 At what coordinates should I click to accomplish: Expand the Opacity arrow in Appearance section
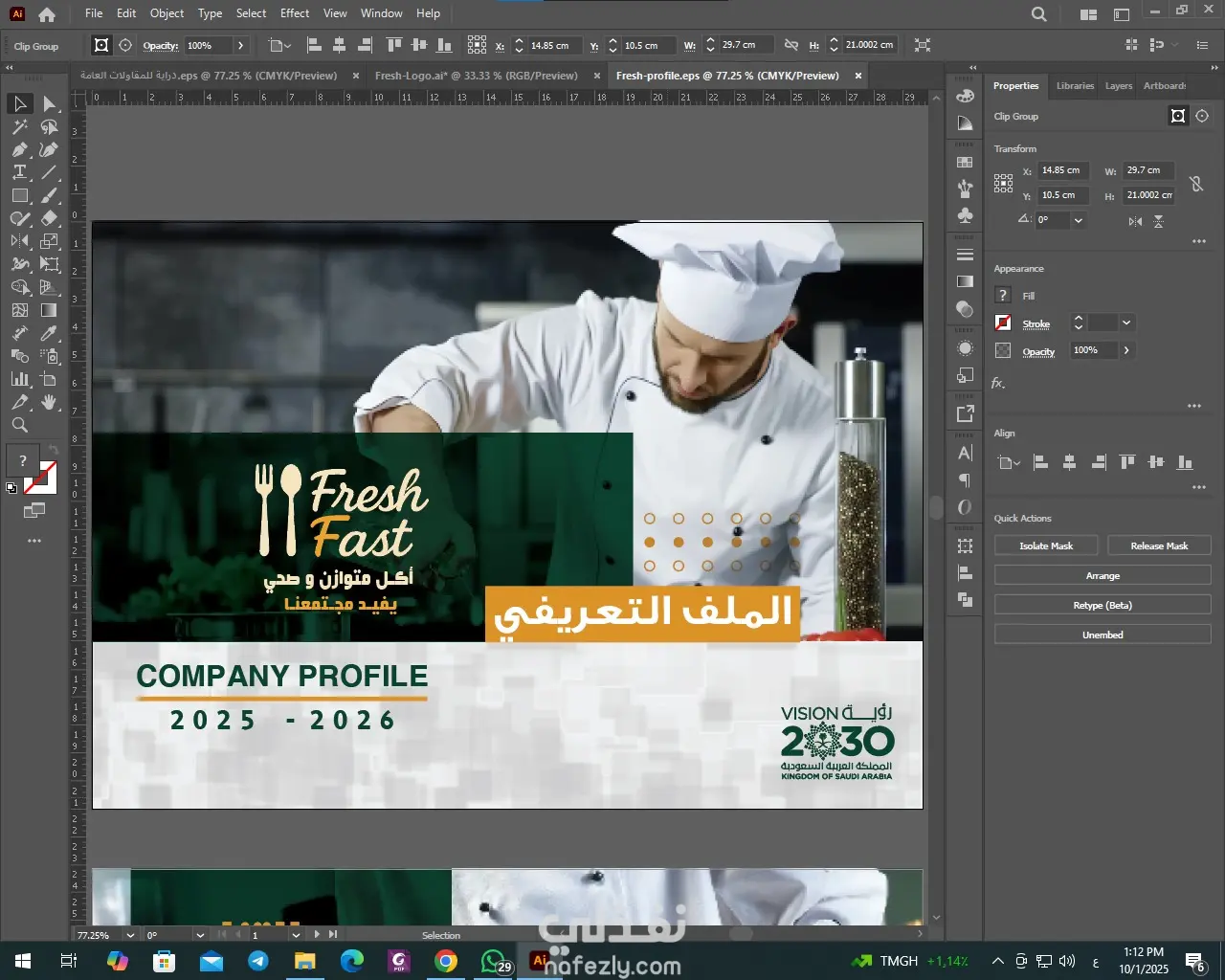1126,350
